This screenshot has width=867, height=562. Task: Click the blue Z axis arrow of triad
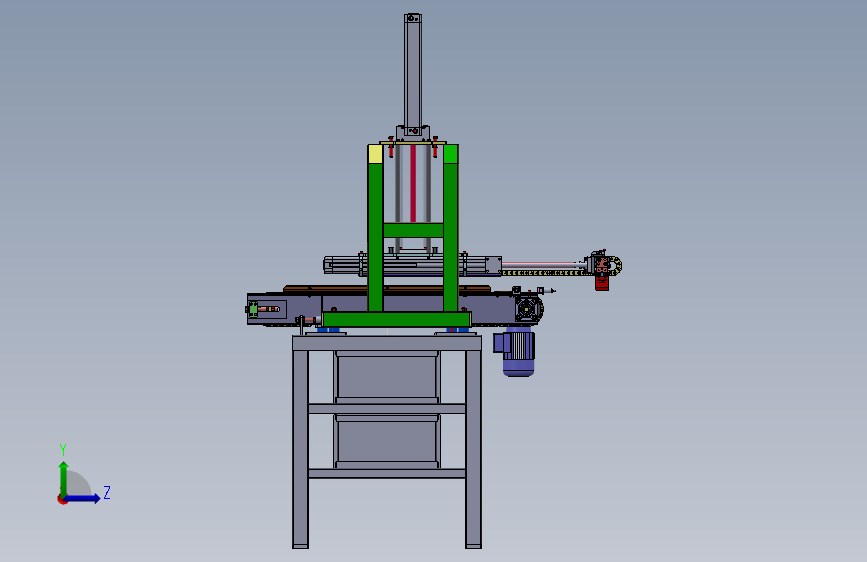pyautogui.click(x=83, y=498)
